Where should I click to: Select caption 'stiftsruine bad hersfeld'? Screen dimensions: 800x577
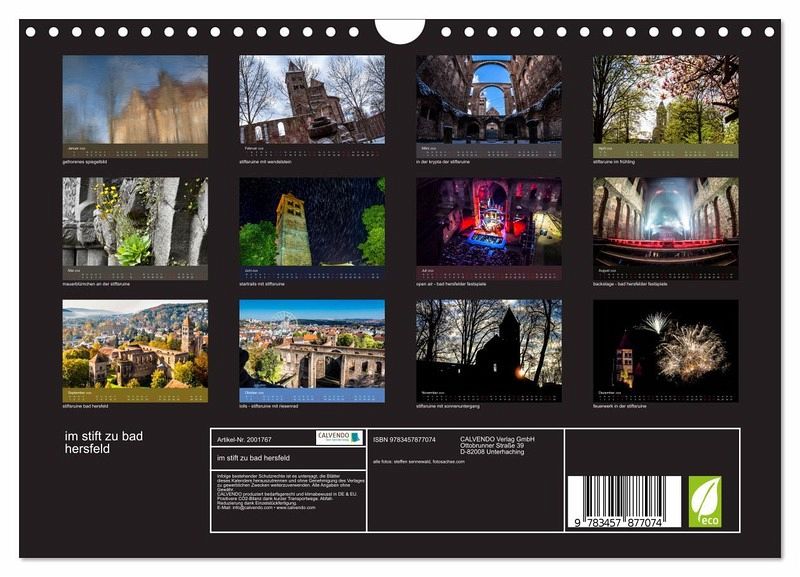coord(85,406)
